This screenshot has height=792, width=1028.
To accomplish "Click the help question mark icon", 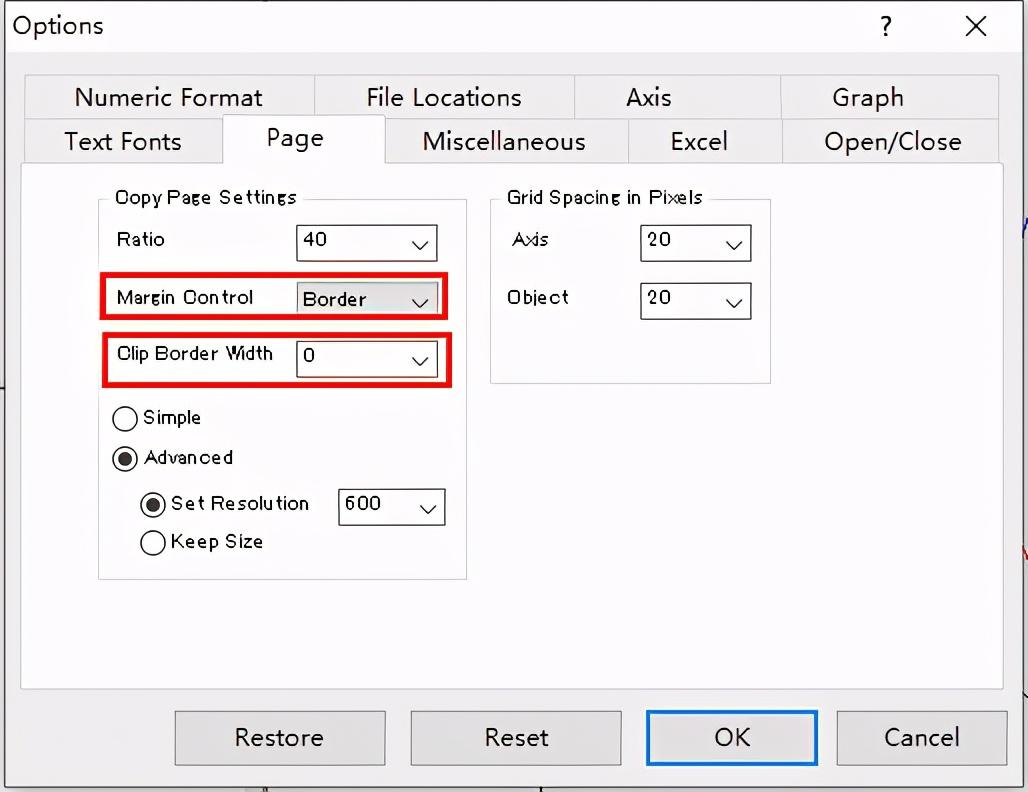I will tap(886, 26).
